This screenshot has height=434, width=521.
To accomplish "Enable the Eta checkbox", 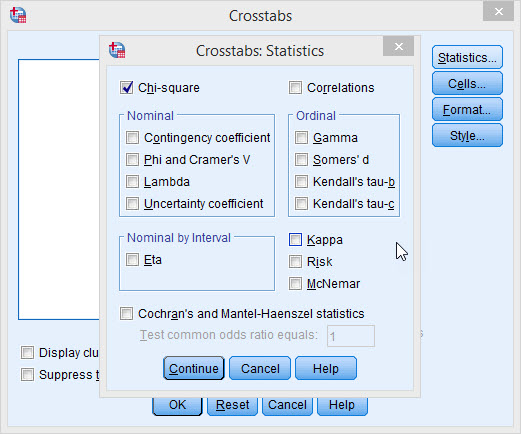I will (132, 259).
